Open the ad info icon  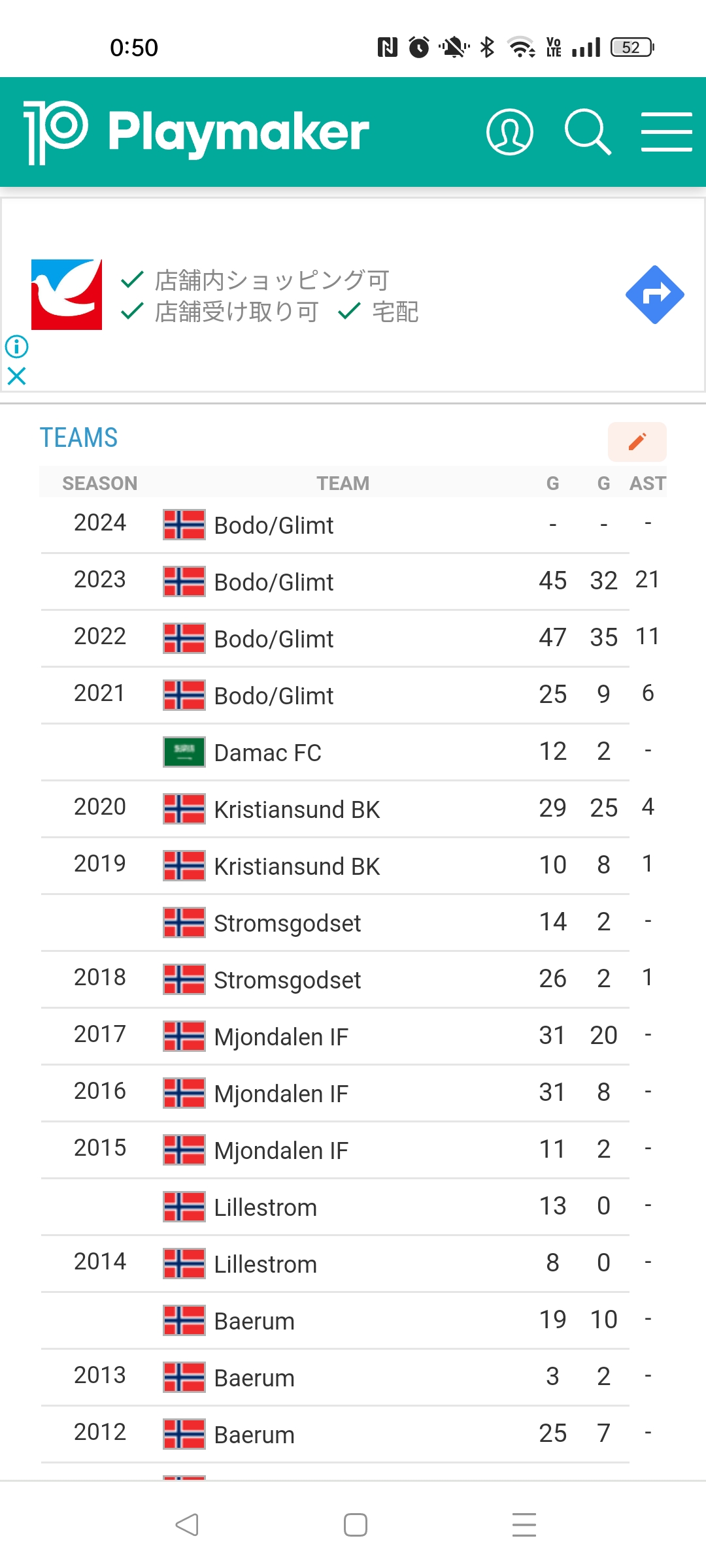coord(17,346)
